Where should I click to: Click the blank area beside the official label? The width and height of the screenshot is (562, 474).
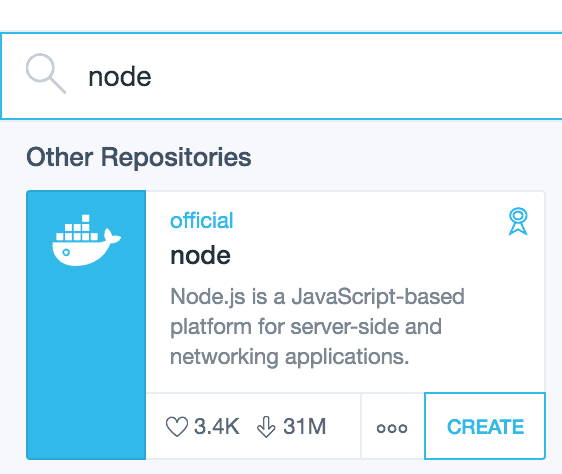tap(369, 220)
